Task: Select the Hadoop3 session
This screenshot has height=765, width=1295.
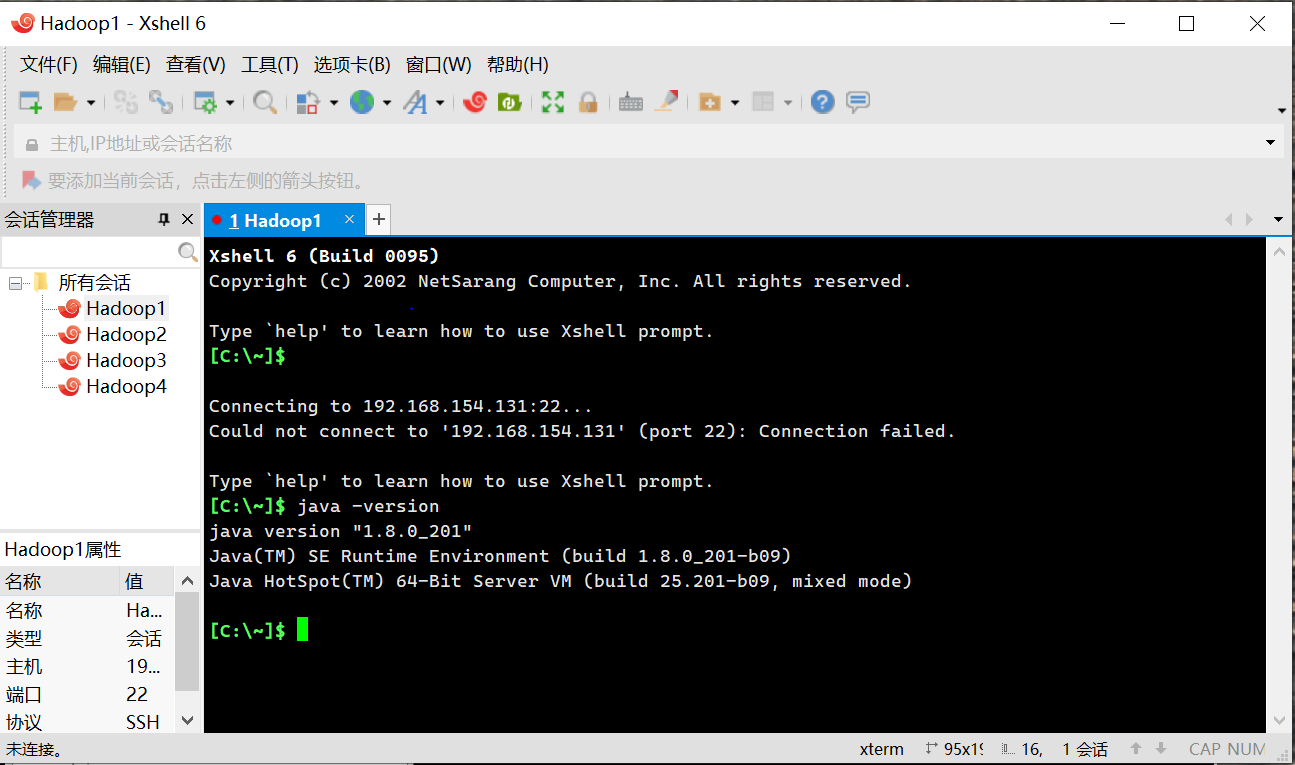Action: click(x=126, y=361)
